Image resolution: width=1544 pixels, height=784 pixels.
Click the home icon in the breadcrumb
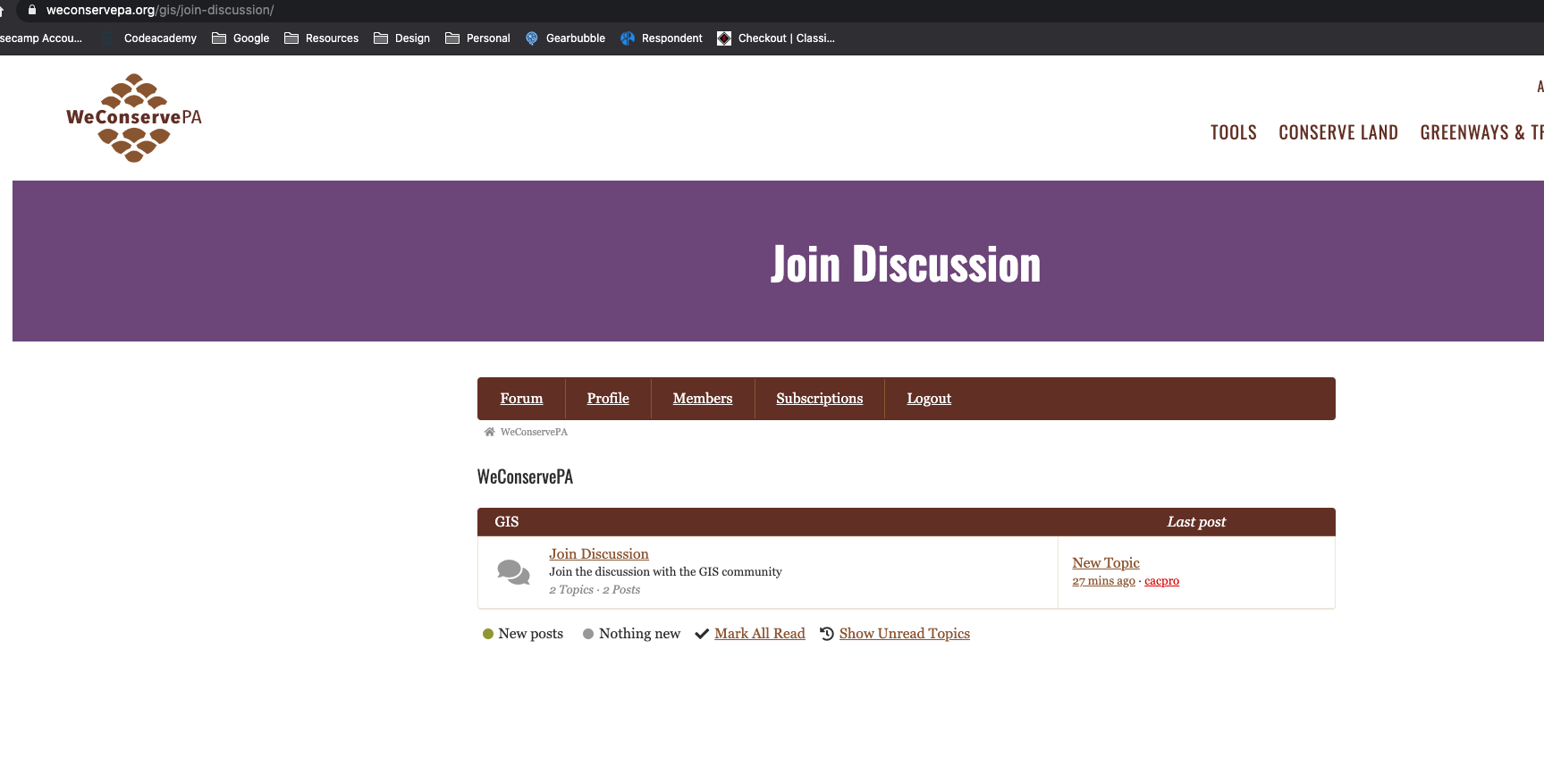point(489,432)
